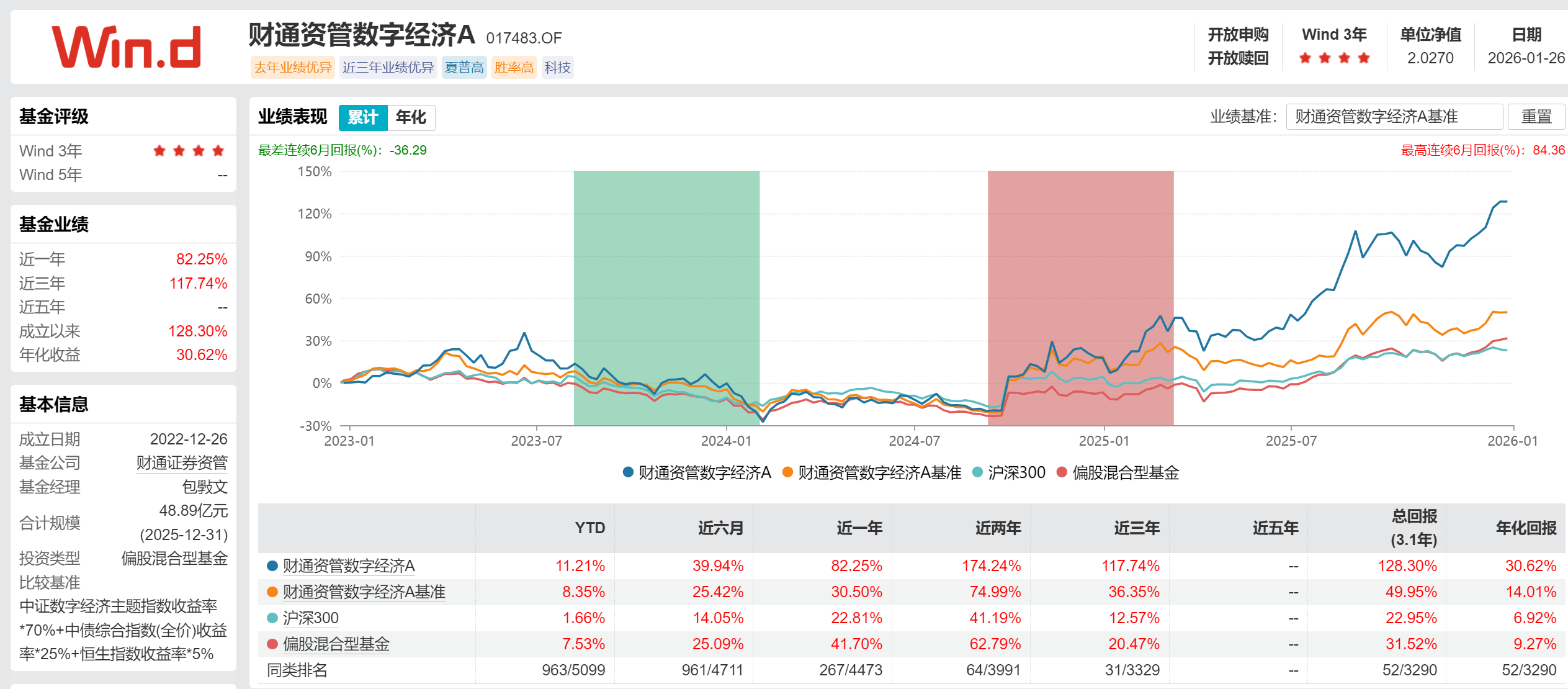Toggle 沪深300 series label in chart legend

tap(1016, 472)
